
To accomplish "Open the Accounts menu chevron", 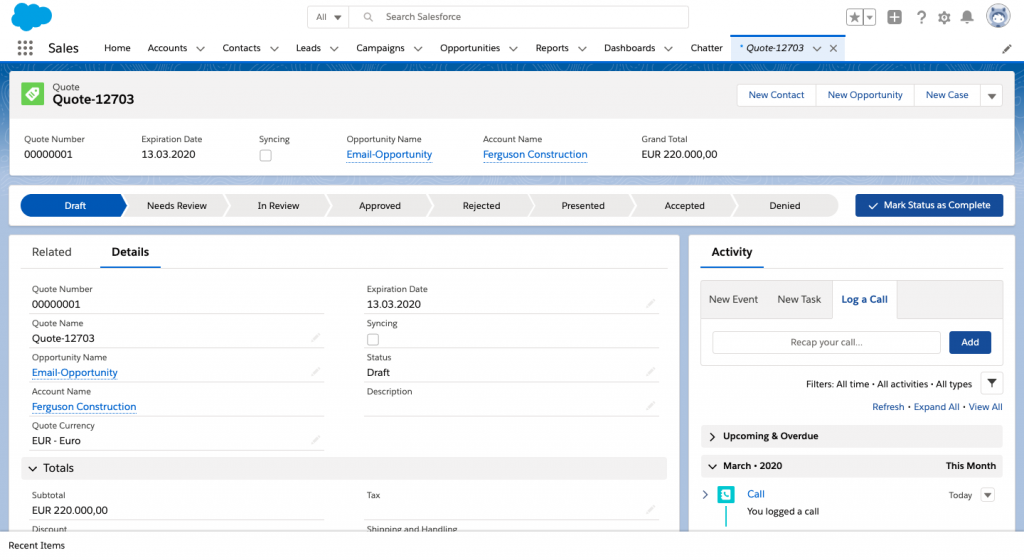I will click(x=200, y=49).
